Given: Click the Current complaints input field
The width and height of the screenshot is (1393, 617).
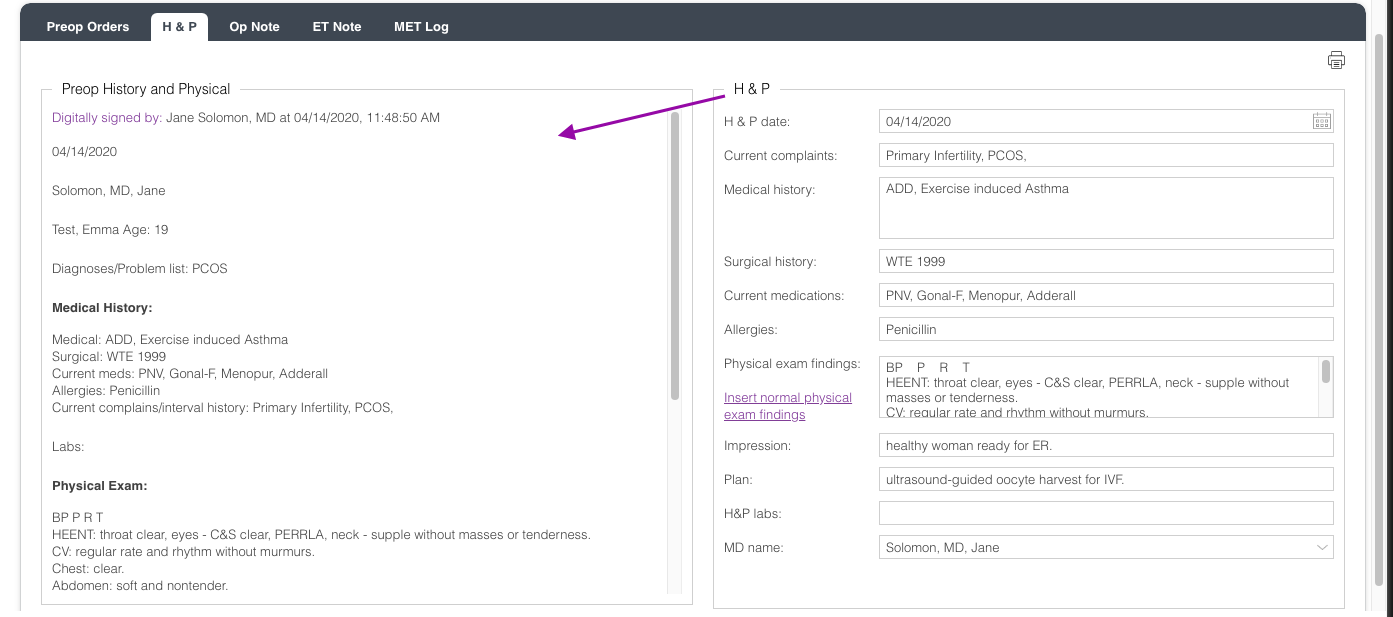Looking at the screenshot, I should pyautogui.click(x=1105, y=155).
